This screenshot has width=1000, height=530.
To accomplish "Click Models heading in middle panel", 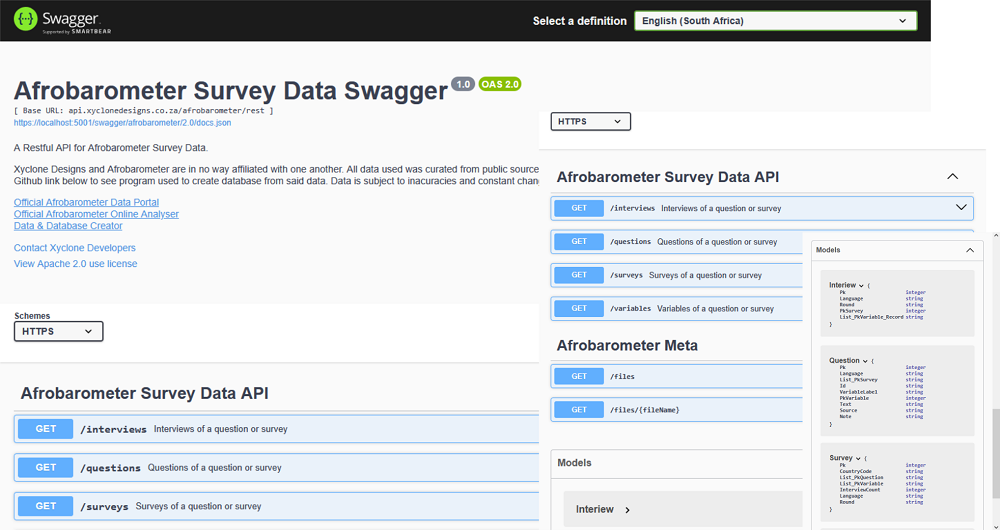I will (575, 463).
